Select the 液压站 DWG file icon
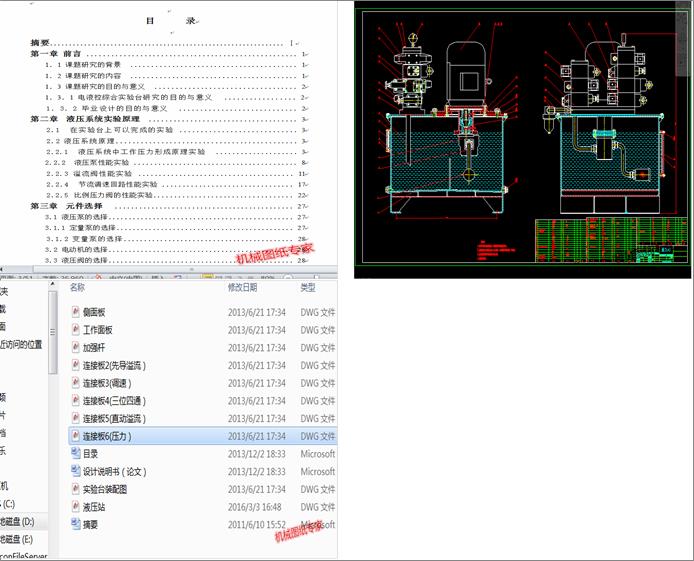The width and height of the screenshot is (694, 561). (76, 507)
